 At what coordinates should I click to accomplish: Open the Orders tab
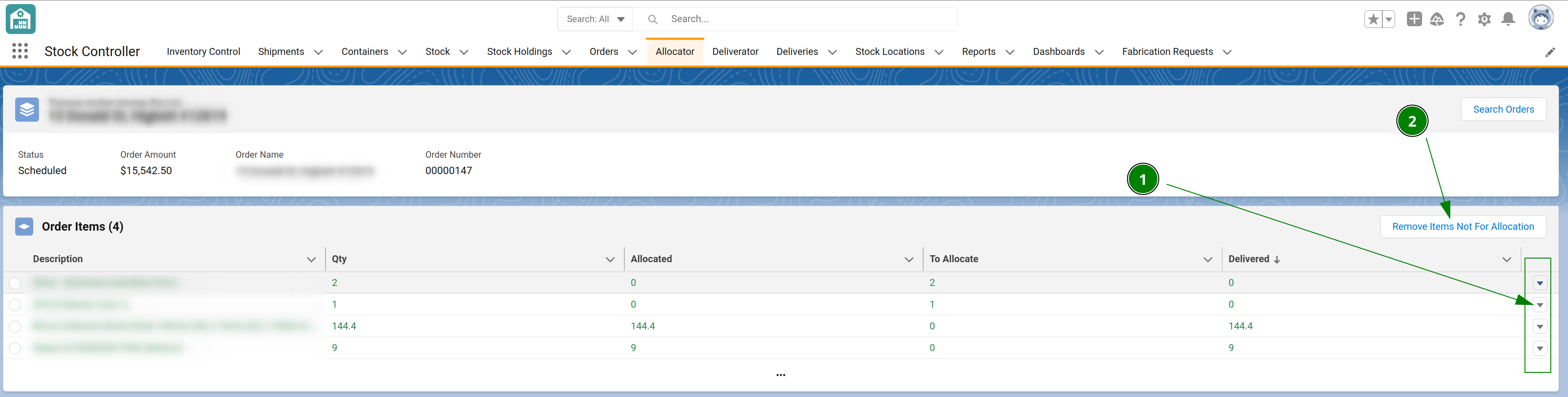click(604, 52)
